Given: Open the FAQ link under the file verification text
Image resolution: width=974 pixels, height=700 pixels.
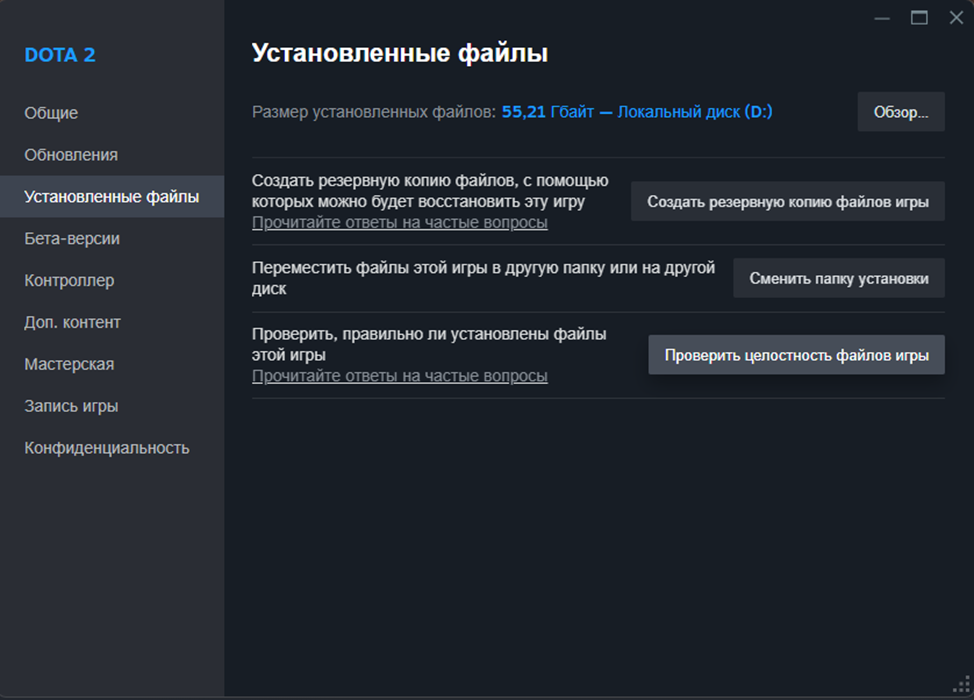Looking at the screenshot, I should (399, 377).
